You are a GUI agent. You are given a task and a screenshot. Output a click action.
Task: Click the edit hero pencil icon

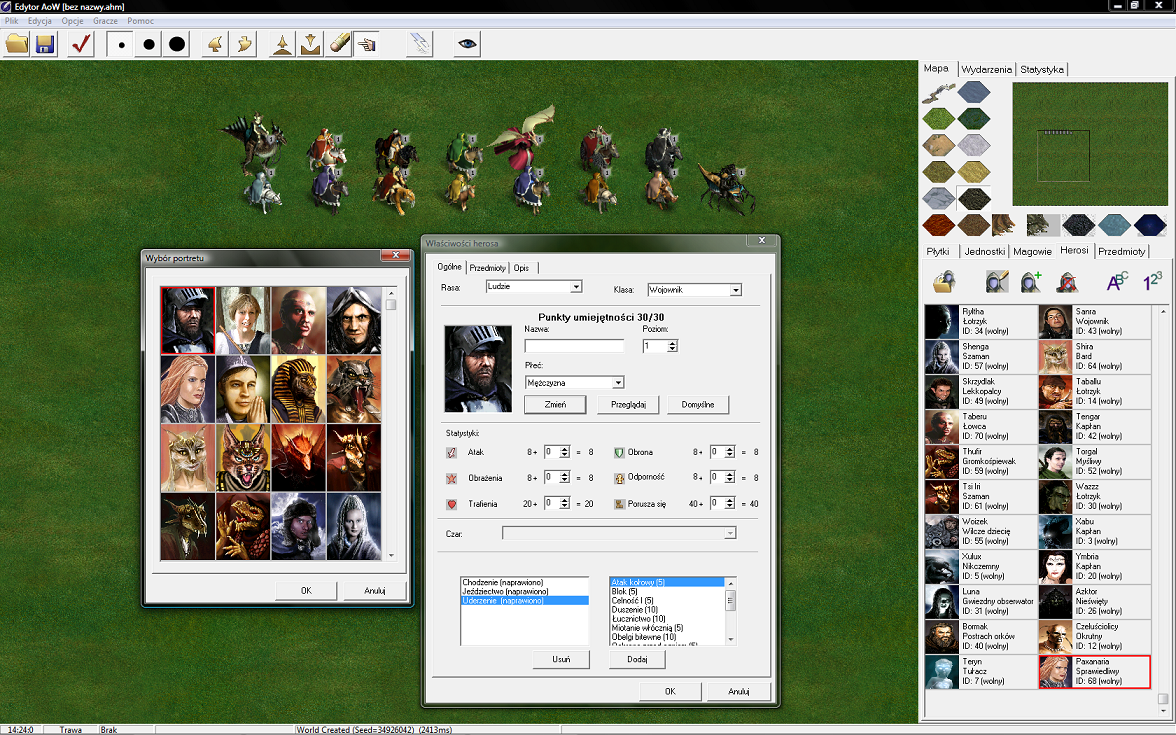997,282
